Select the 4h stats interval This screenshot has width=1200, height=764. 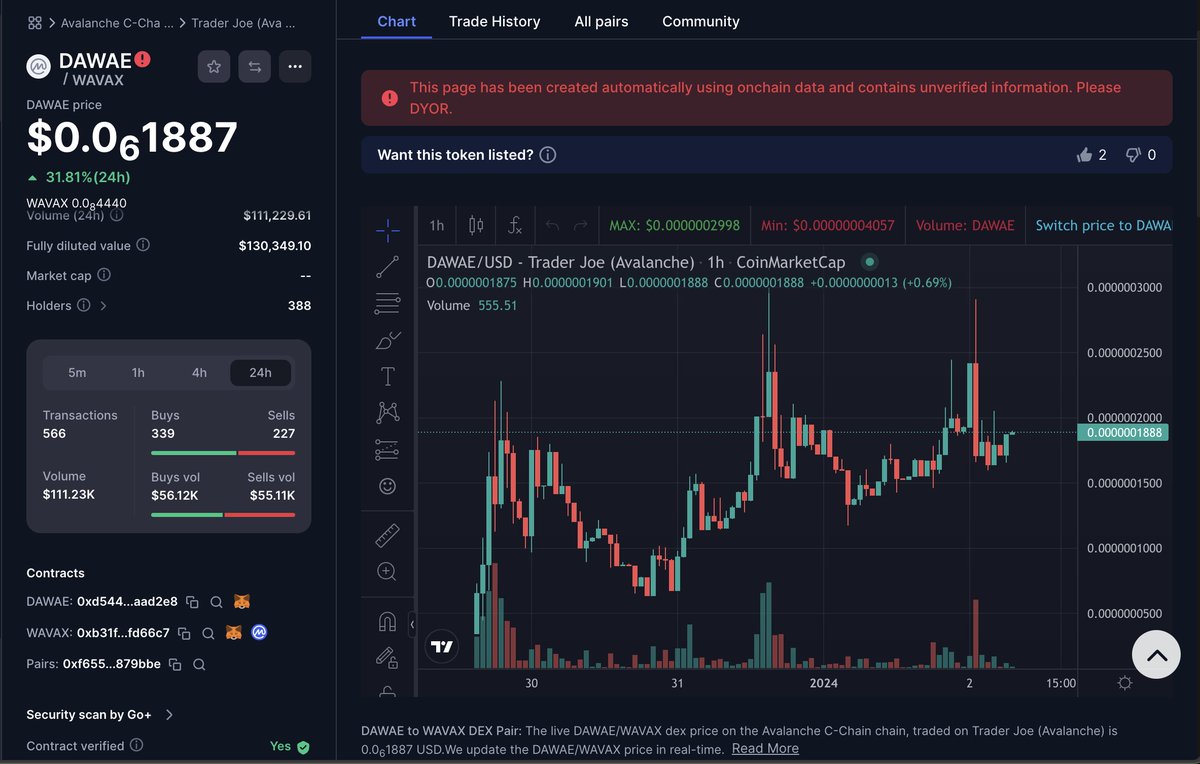(x=199, y=373)
